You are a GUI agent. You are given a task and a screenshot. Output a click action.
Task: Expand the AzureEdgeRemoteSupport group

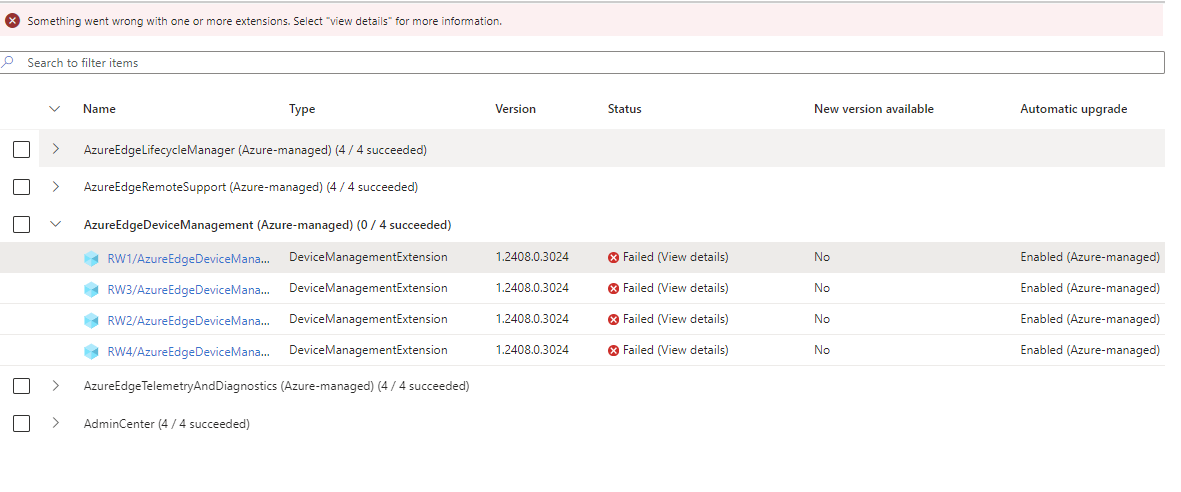pyautogui.click(x=55, y=186)
